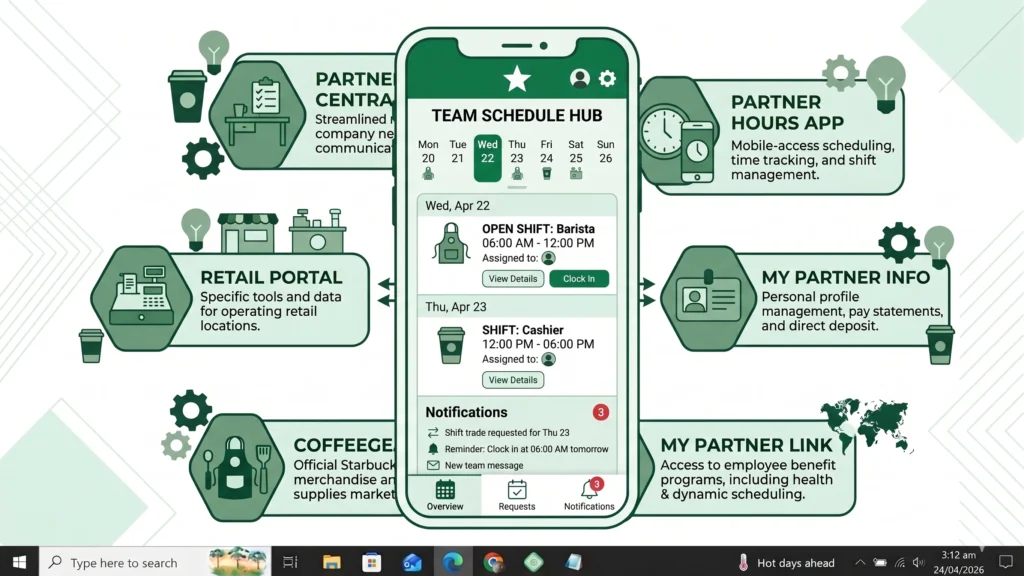Open the Windows Start menu
The image size is (1024, 576).
pyautogui.click(x=19, y=562)
